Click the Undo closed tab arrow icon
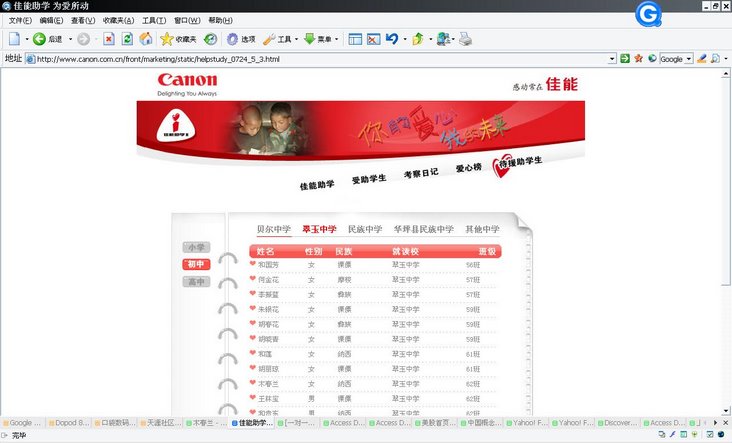732x443 pixels. pos(392,39)
